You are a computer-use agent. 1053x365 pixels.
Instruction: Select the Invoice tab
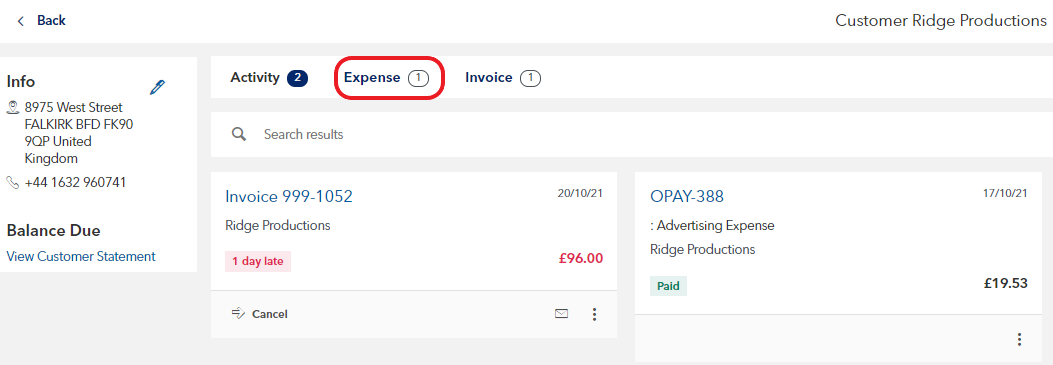pos(503,78)
